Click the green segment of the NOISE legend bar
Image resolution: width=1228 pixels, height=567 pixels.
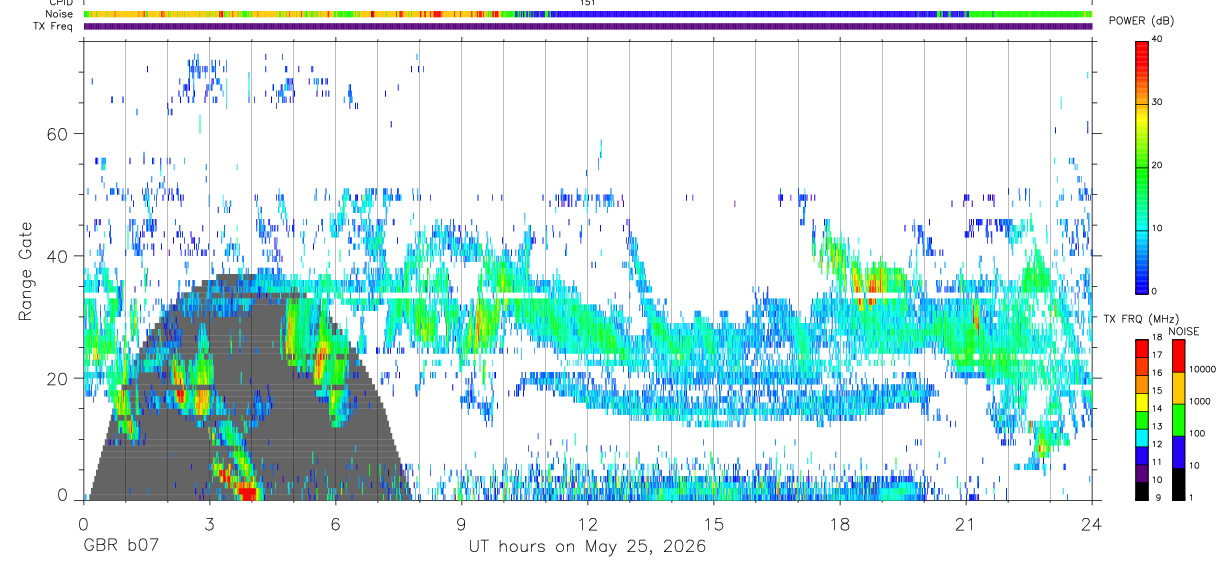click(1178, 419)
